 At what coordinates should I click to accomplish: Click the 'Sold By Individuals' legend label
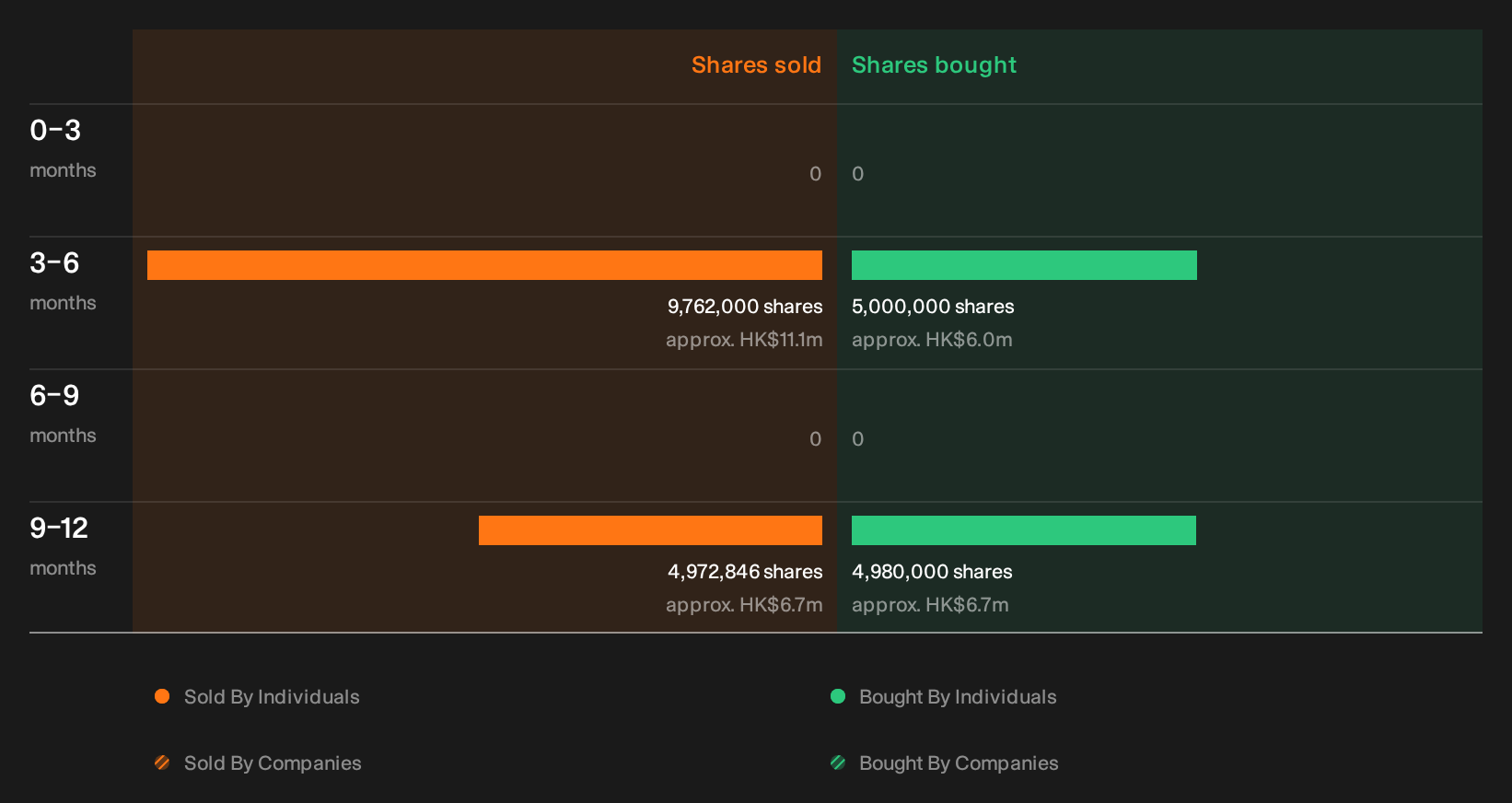click(272, 697)
